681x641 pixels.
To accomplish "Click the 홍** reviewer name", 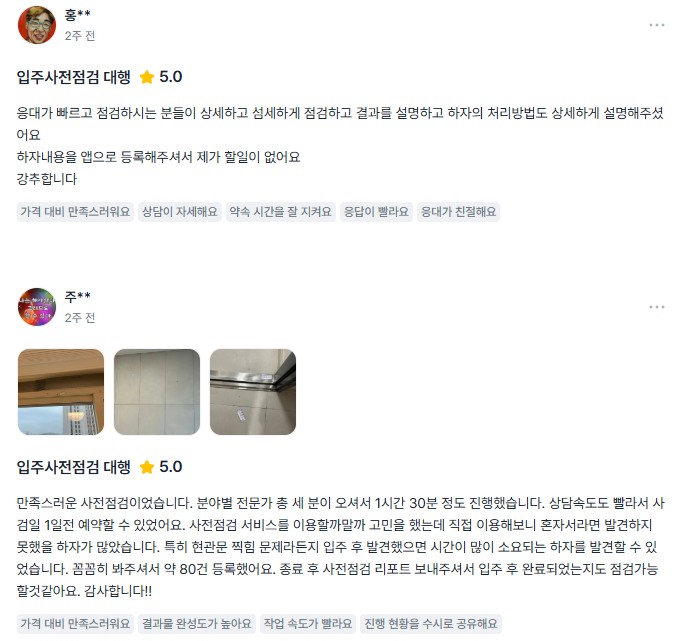I will pyautogui.click(x=77, y=15).
